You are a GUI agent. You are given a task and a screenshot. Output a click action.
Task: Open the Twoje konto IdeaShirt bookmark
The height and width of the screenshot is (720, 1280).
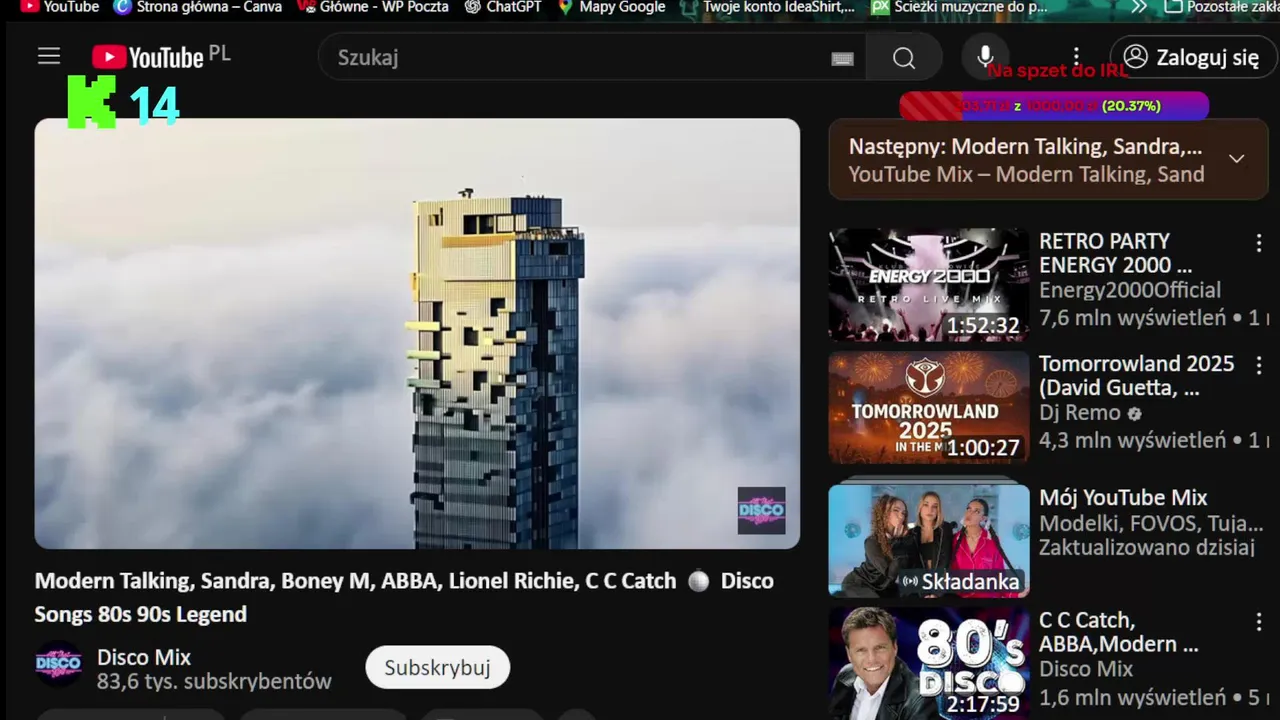pos(768,7)
